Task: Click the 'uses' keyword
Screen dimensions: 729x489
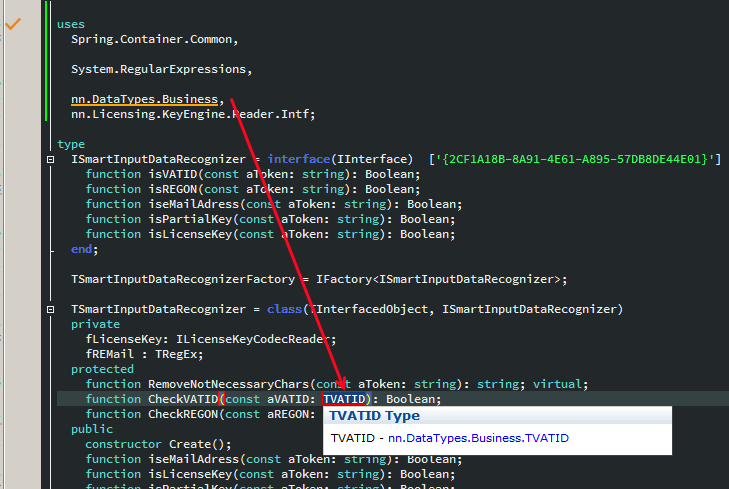Action: [71, 24]
